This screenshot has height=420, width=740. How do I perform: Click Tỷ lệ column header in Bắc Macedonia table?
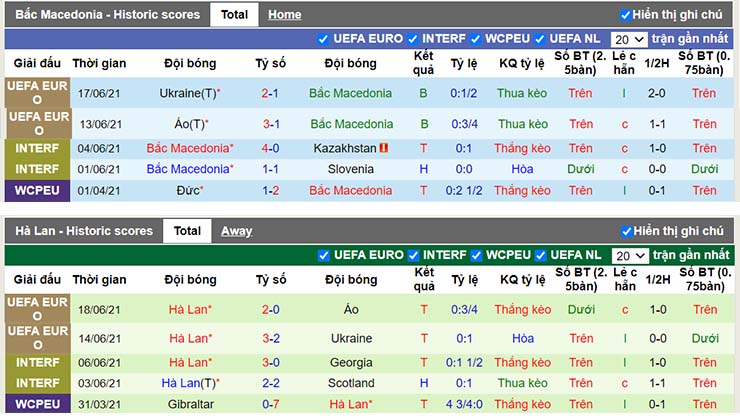coord(463,63)
